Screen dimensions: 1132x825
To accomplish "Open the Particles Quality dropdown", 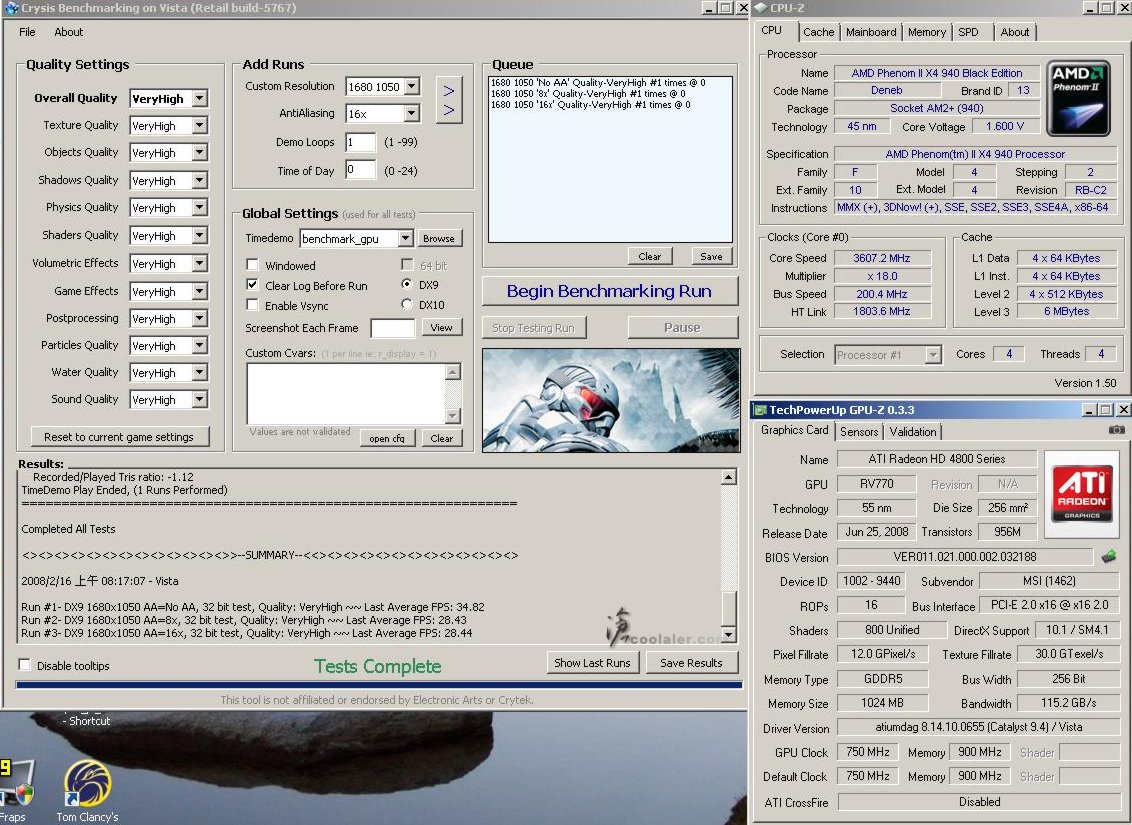I will coord(200,346).
